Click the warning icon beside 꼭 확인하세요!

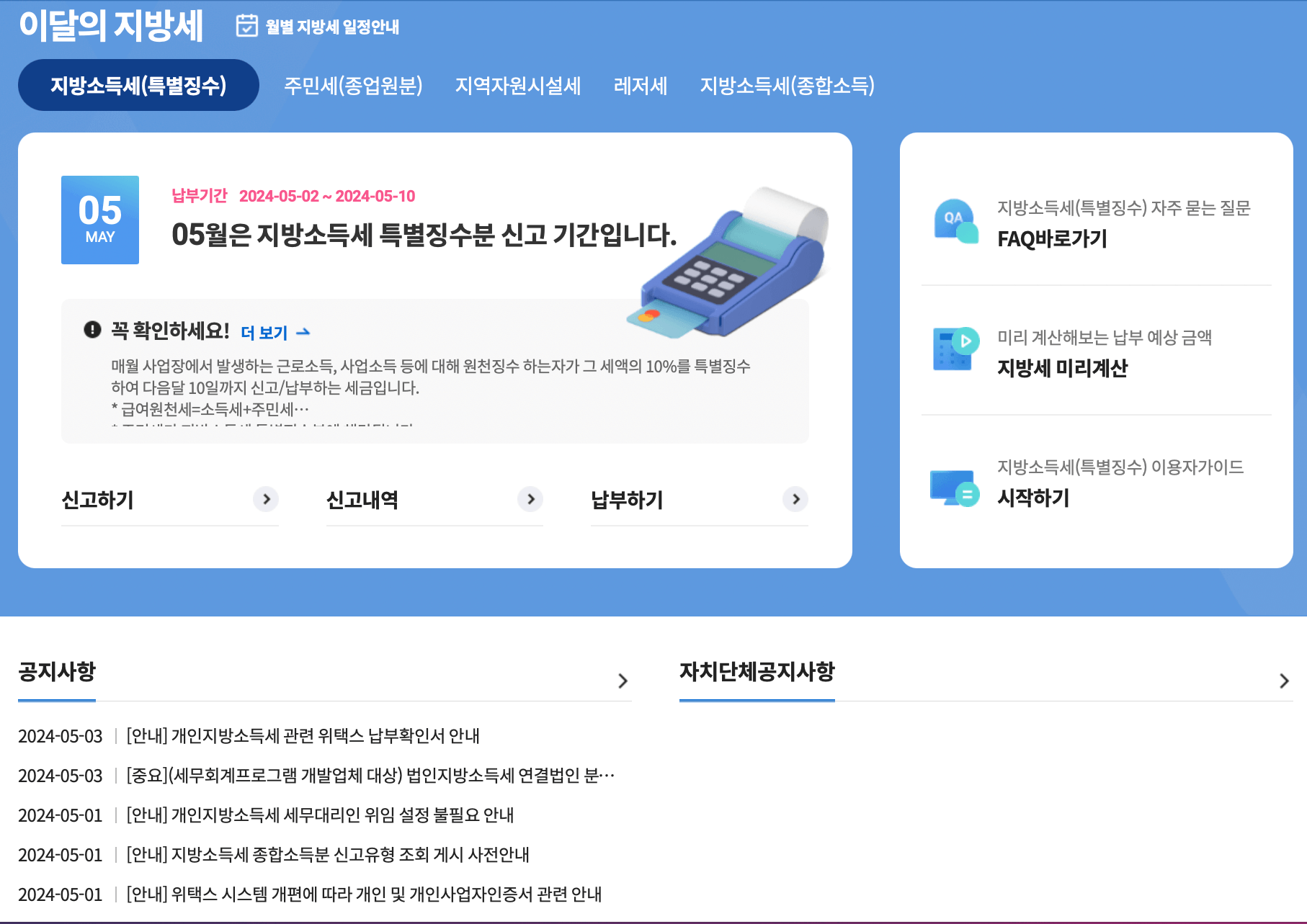(91, 330)
